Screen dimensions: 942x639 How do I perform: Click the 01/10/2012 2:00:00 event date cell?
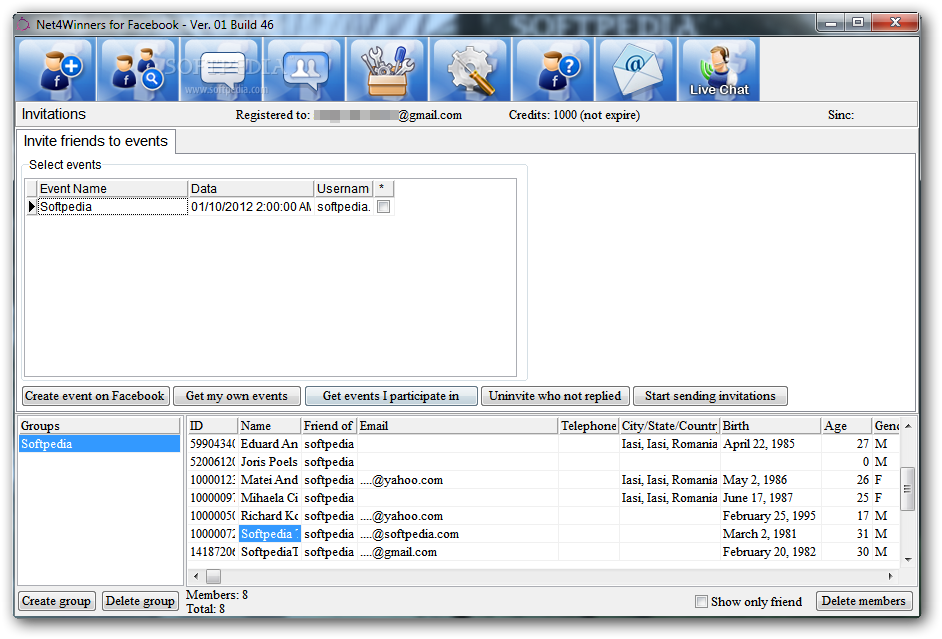(x=251, y=207)
